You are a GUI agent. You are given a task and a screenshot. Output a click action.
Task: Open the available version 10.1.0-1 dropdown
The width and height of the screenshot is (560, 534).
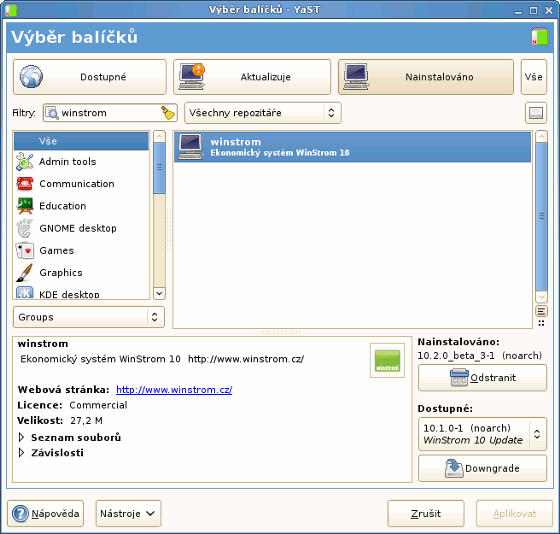click(482, 434)
